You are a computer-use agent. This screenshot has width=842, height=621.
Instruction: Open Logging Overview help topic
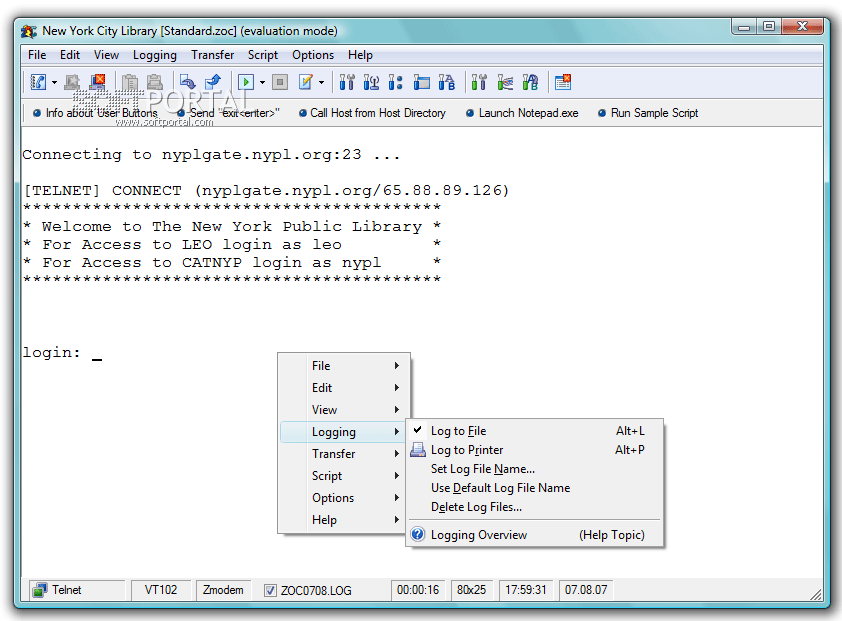click(535, 535)
